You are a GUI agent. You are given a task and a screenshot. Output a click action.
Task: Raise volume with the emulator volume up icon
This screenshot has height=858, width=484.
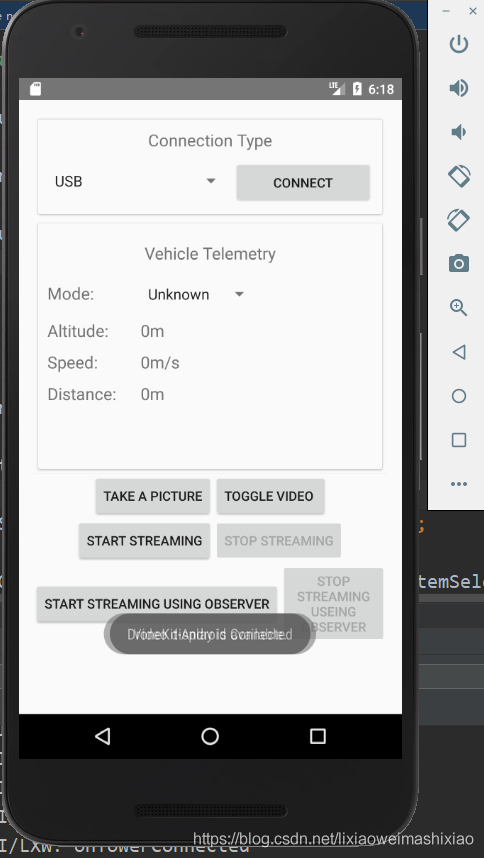[x=458, y=88]
